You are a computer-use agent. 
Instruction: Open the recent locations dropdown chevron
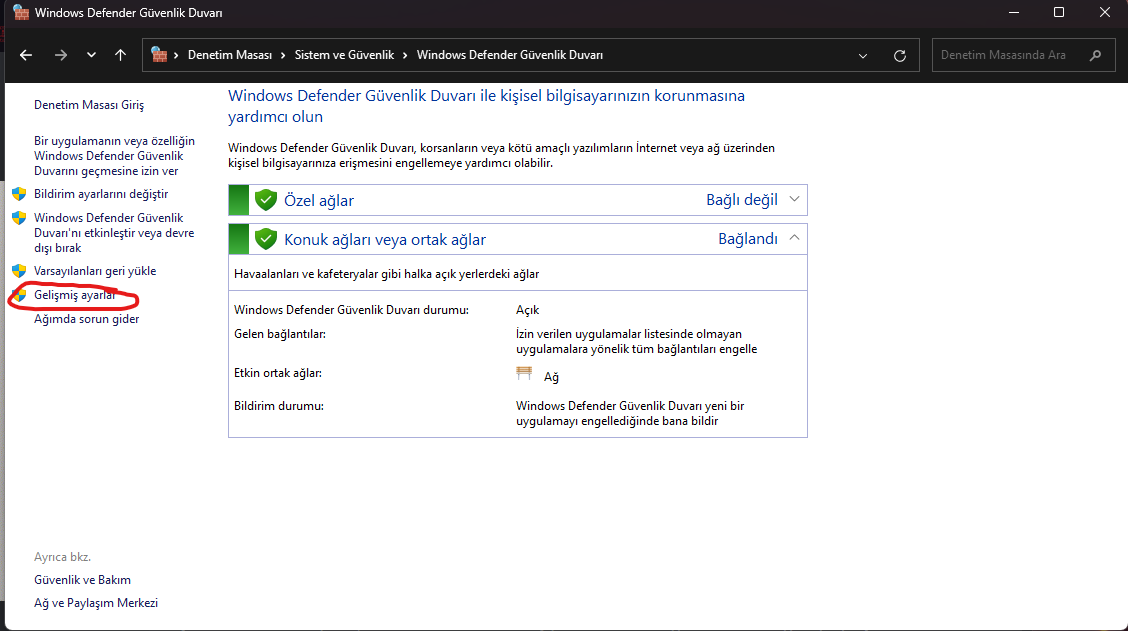[91, 55]
